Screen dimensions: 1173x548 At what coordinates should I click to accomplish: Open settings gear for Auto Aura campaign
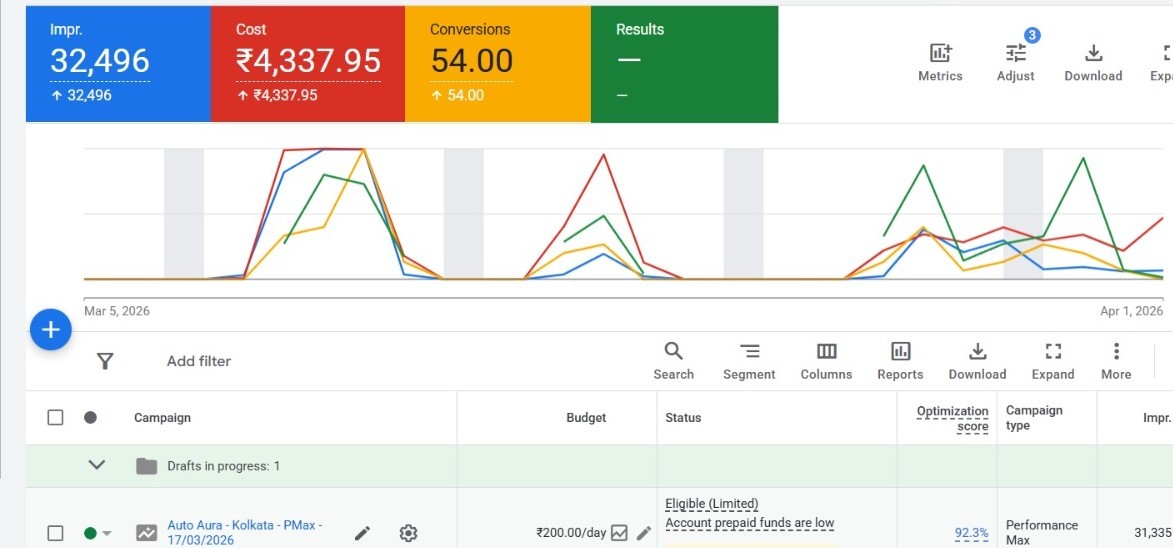point(408,533)
